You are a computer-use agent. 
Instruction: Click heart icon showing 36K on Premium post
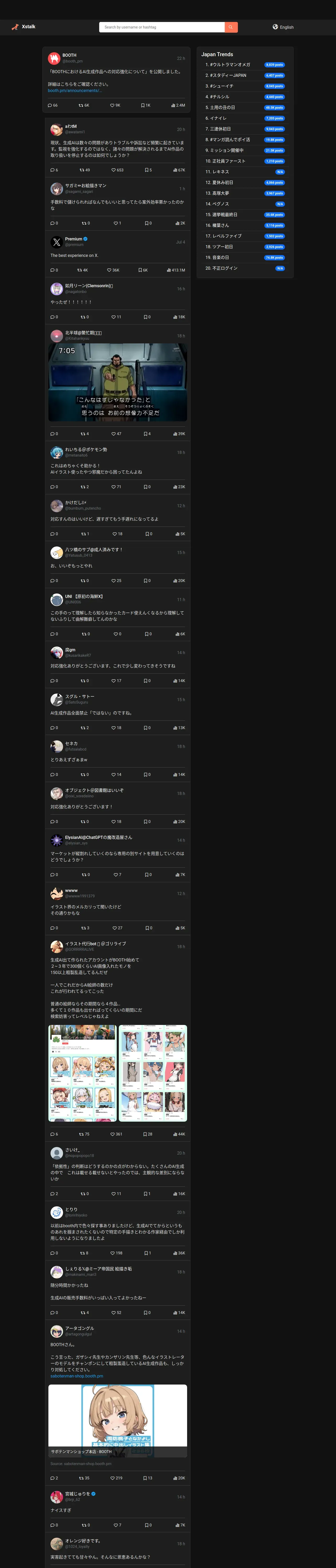109,270
